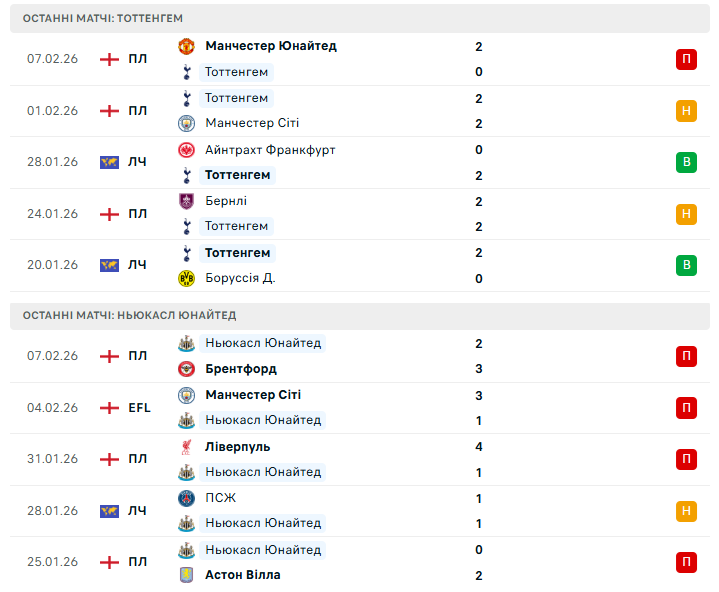Click the green win badge for Eintracht Frankfurt match
719x592 pixels.
[x=686, y=162]
